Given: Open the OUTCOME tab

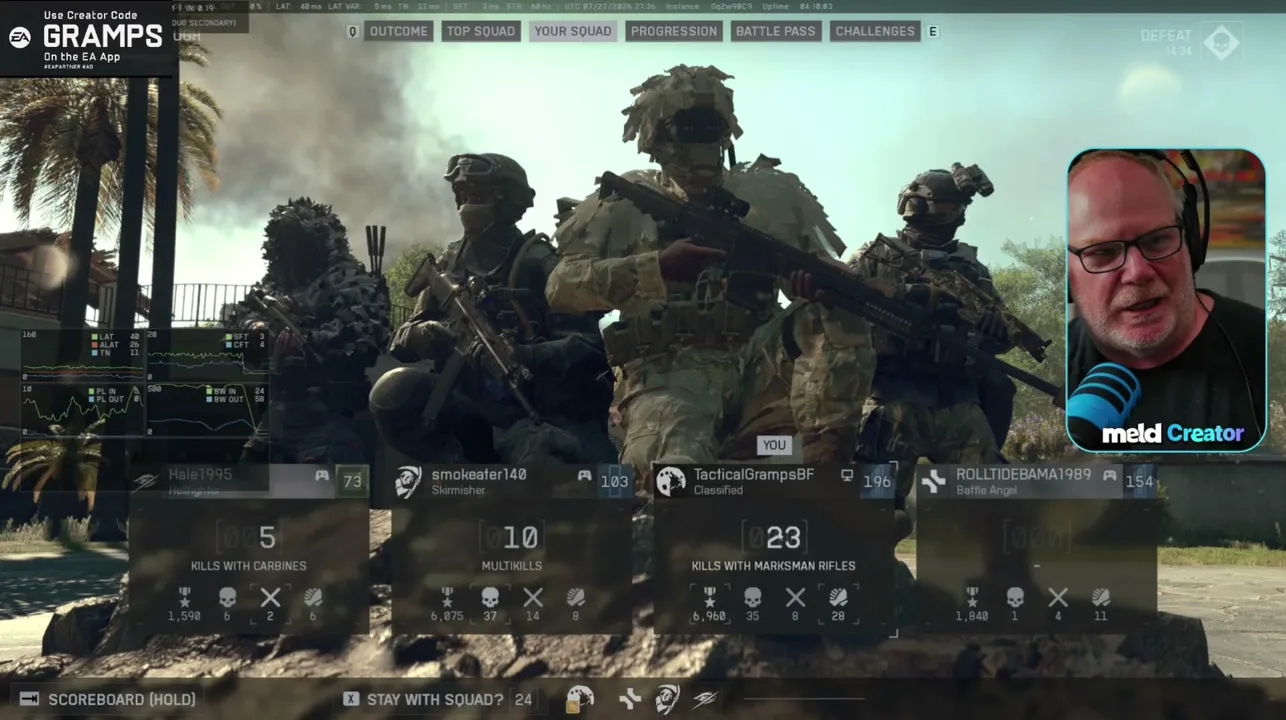Looking at the screenshot, I should click(398, 31).
